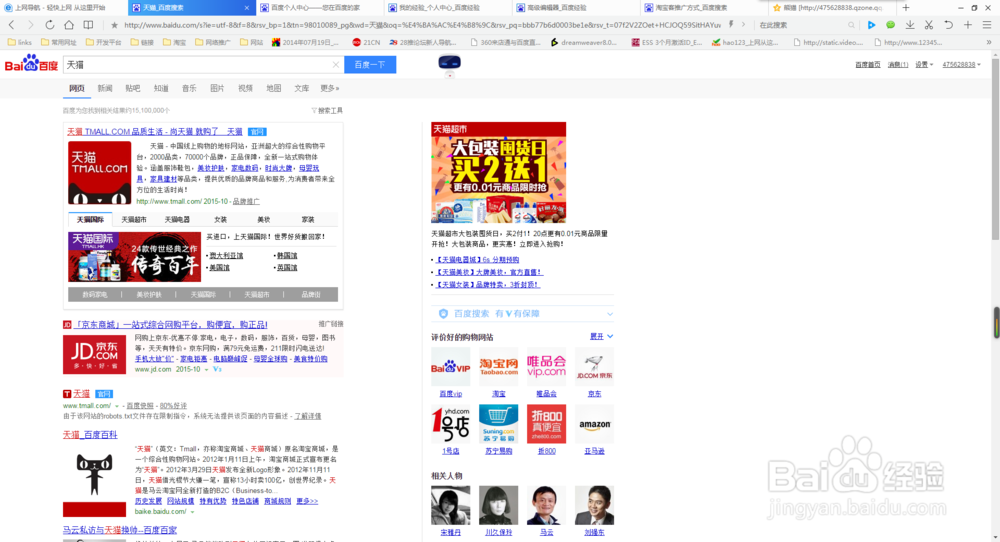Open the 【天猫电器城】6s 分期预购 link
The image size is (1000, 542).
[477, 260]
